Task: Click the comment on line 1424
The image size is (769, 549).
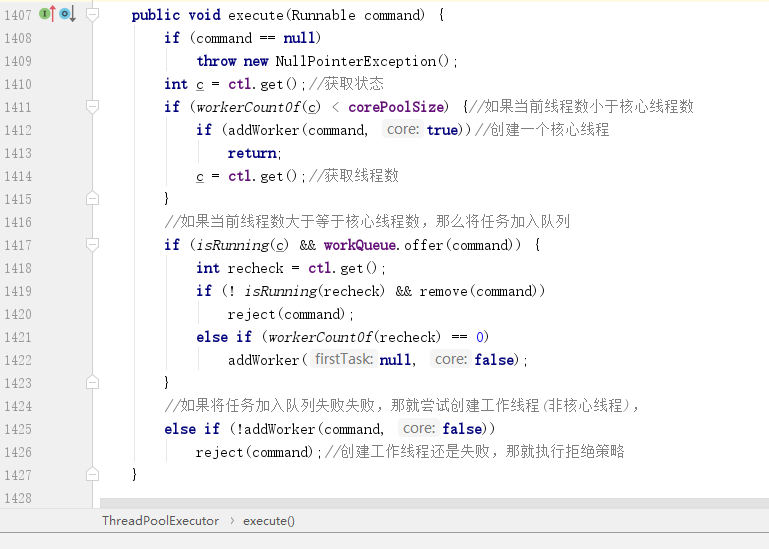Action: coord(402,405)
